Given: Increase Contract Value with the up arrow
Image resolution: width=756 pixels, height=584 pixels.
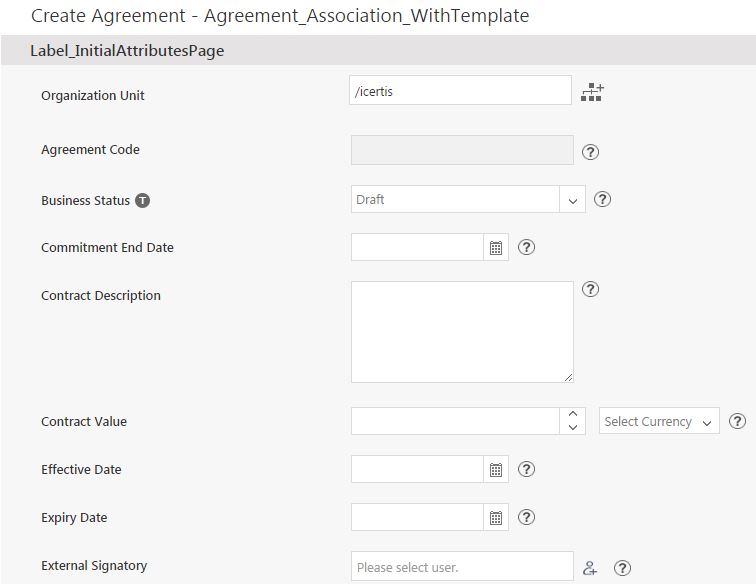Looking at the screenshot, I should coord(572,414).
